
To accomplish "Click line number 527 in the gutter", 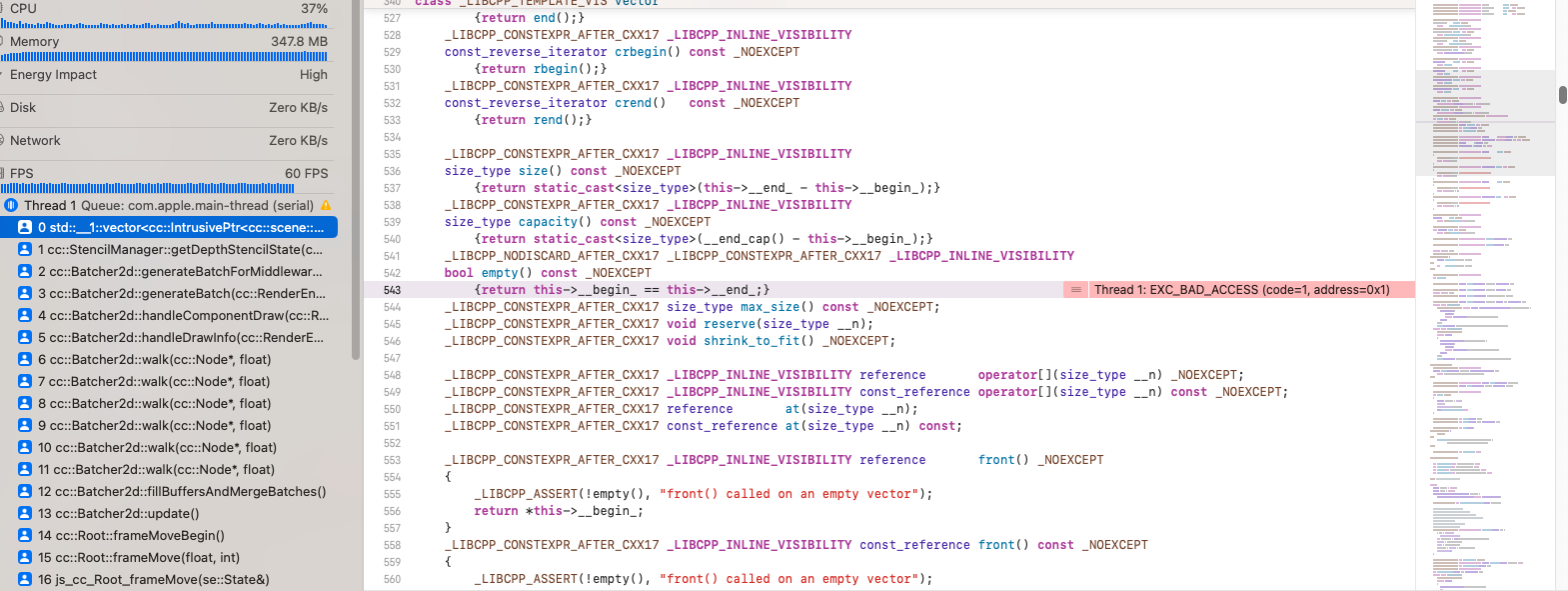I will [x=392, y=18].
